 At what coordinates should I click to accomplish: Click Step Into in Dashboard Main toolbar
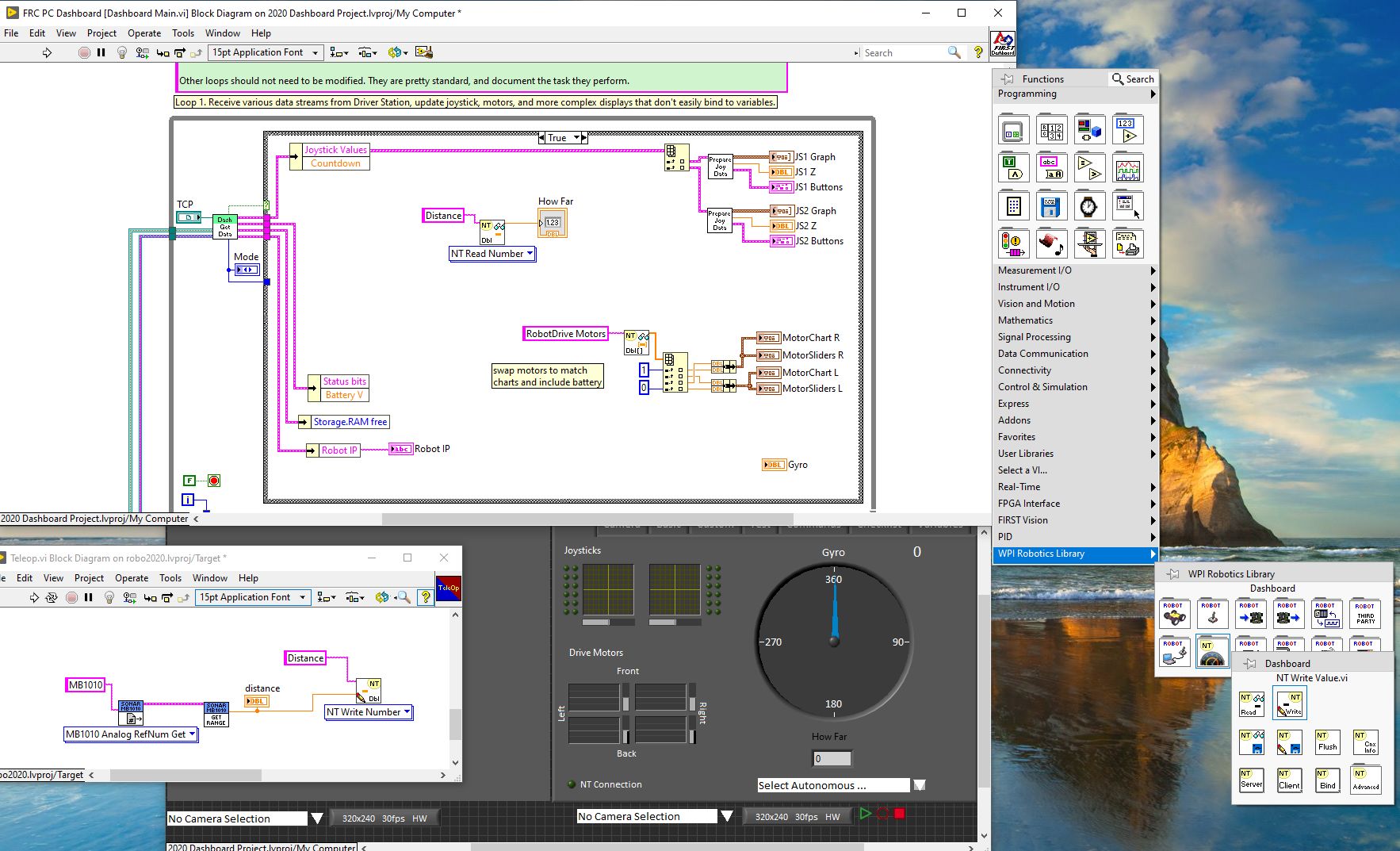[x=163, y=52]
